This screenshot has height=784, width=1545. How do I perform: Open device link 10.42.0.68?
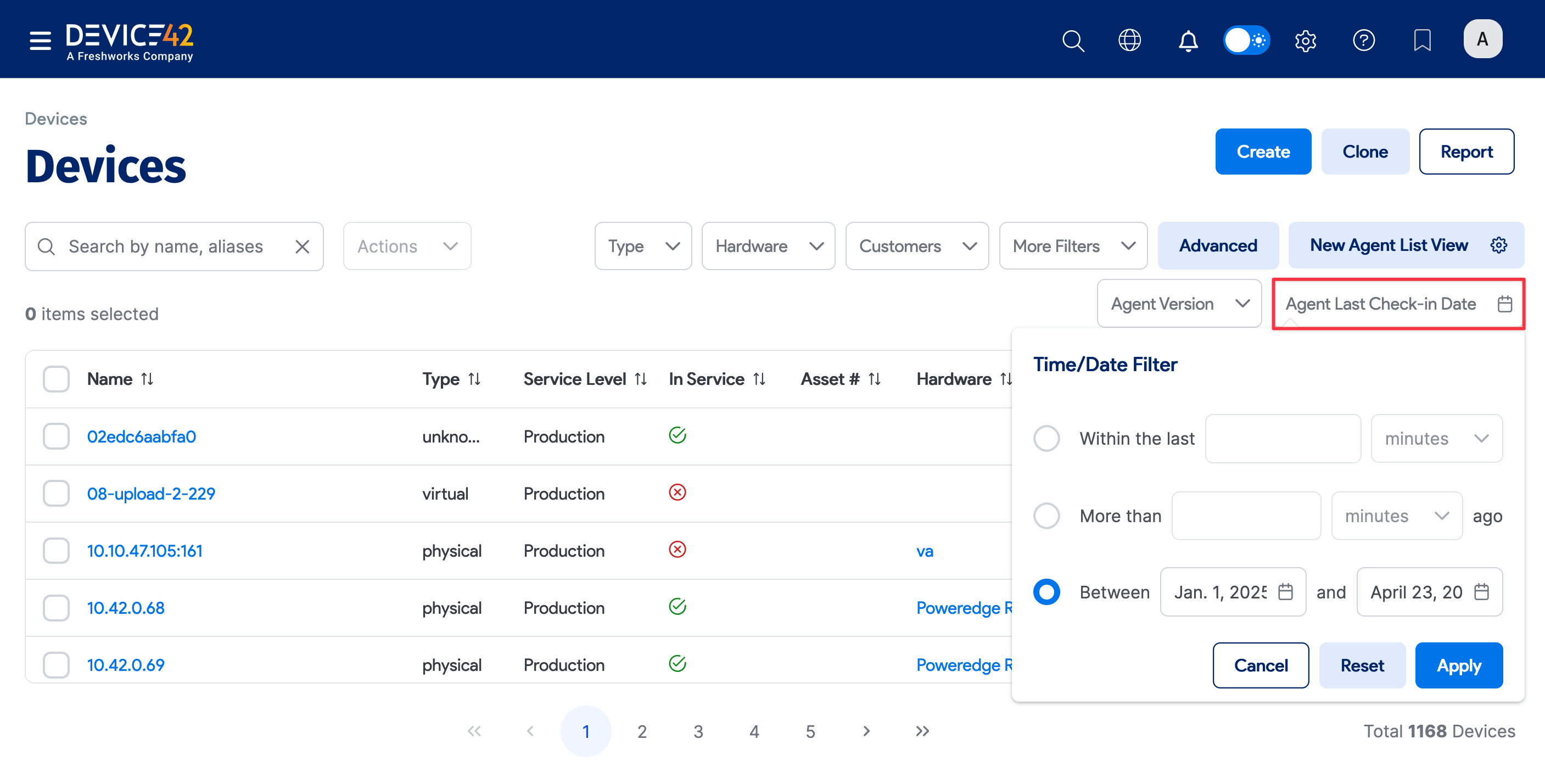coord(125,607)
